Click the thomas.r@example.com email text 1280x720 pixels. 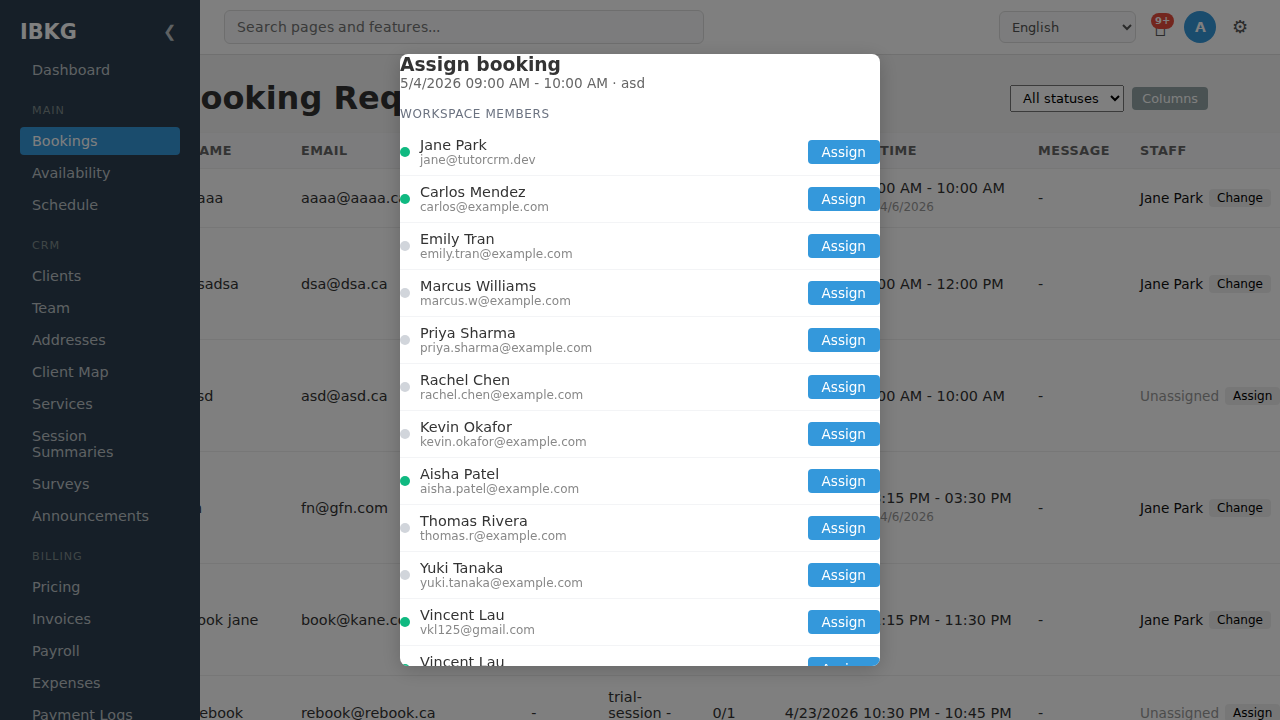coord(493,536)
